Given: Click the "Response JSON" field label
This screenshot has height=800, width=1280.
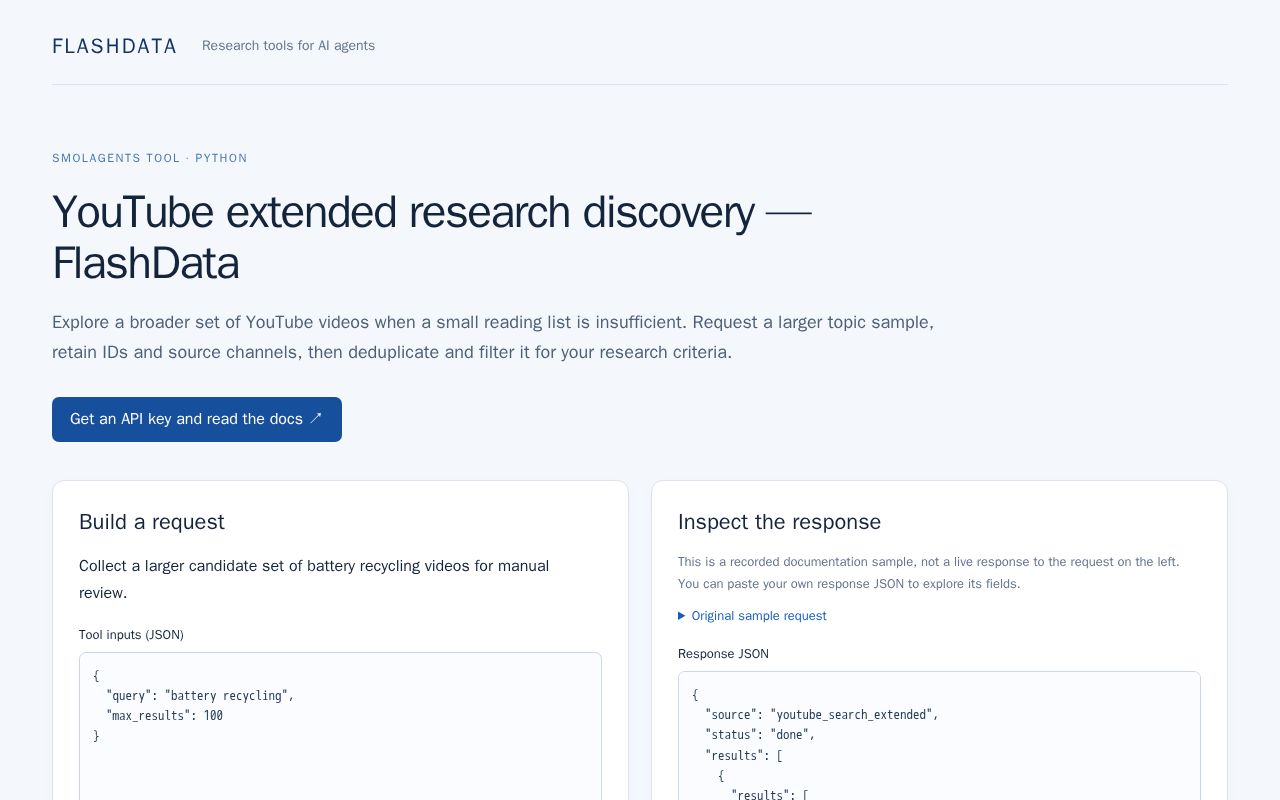Looking at the screenshot, I should point(723,654).
